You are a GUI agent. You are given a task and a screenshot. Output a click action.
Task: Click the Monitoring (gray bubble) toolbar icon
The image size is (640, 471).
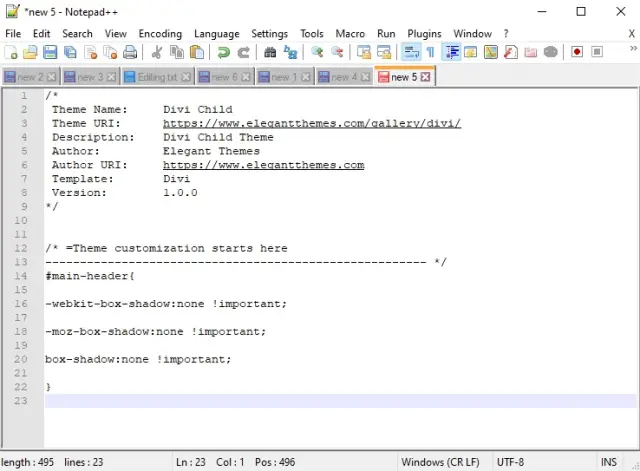pos(551,52)
